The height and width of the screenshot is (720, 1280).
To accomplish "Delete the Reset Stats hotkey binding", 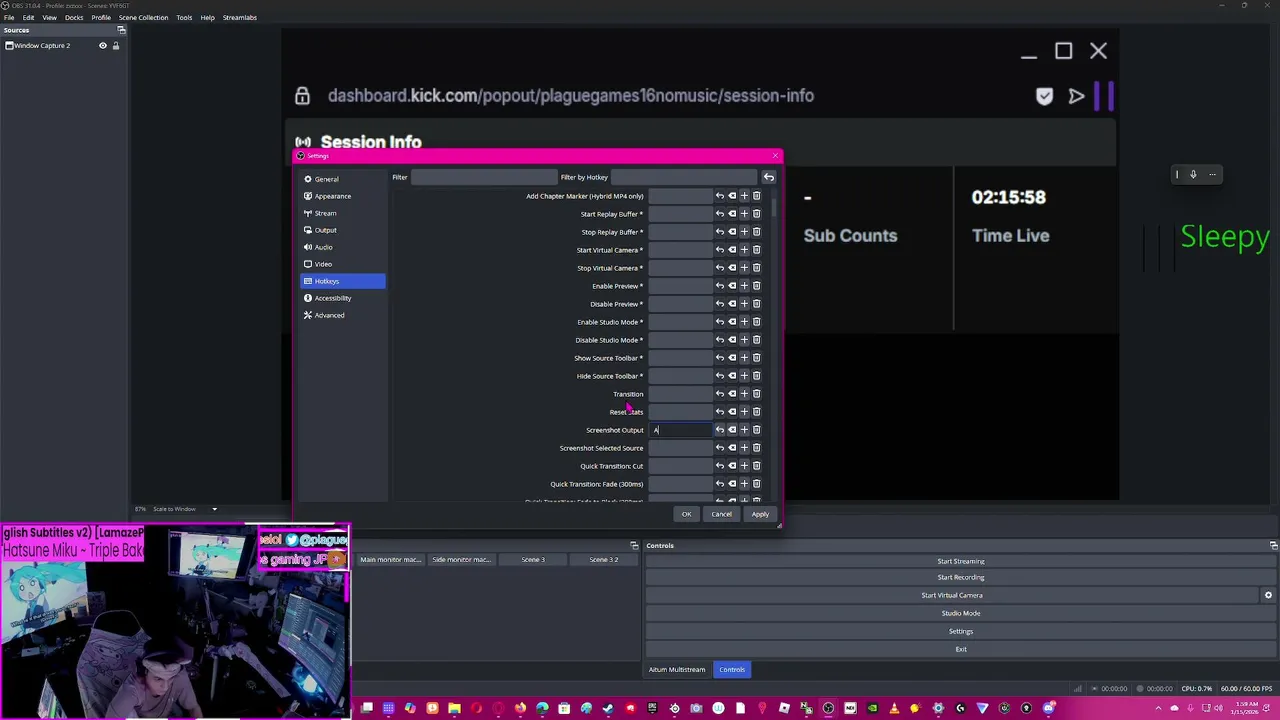I will pos(756,412).
